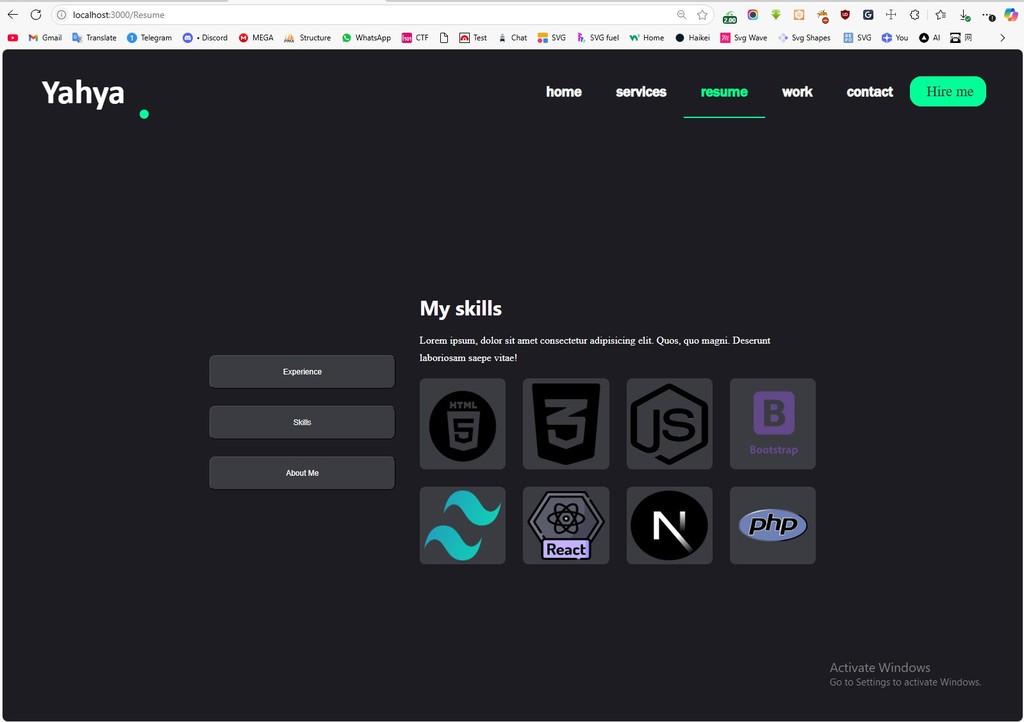Open the Discord bookmark
This screenshot has height=722, width=1024.
click(205, 38)
